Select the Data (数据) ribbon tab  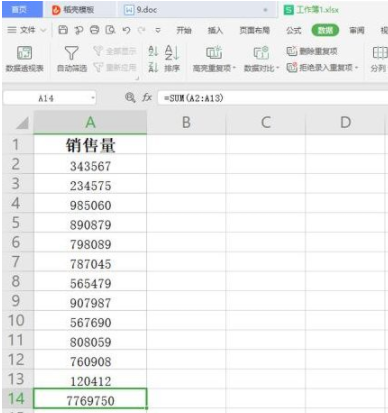coord(325,30)
